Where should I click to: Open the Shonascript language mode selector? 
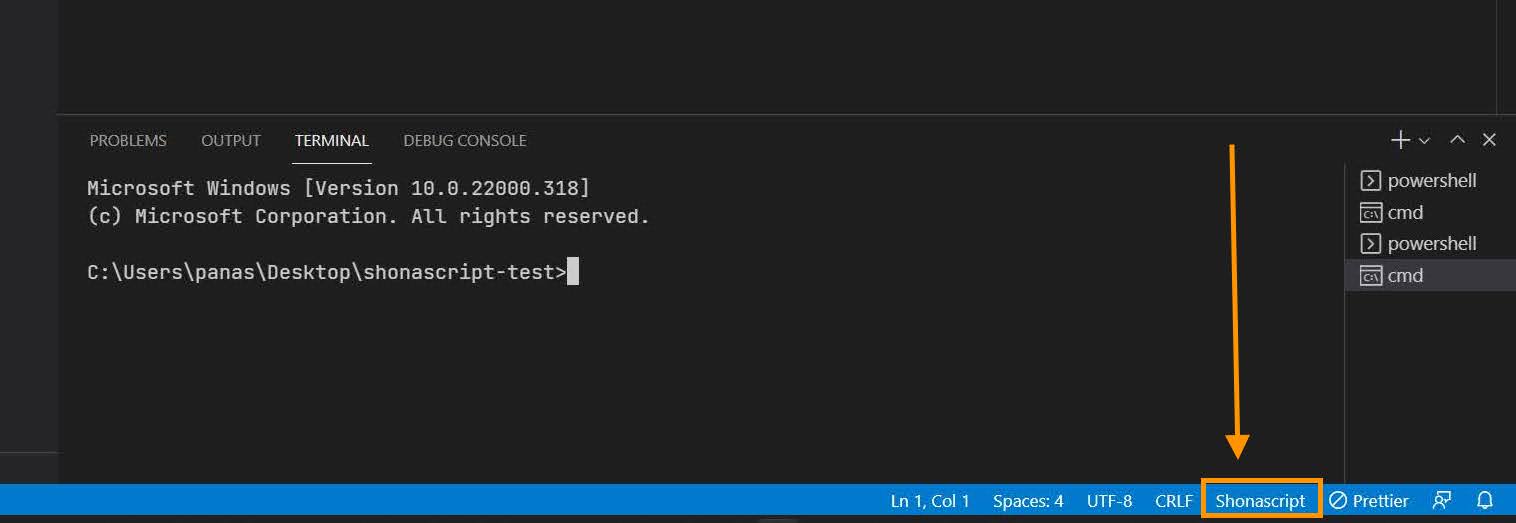click(x=1261, y=501)
